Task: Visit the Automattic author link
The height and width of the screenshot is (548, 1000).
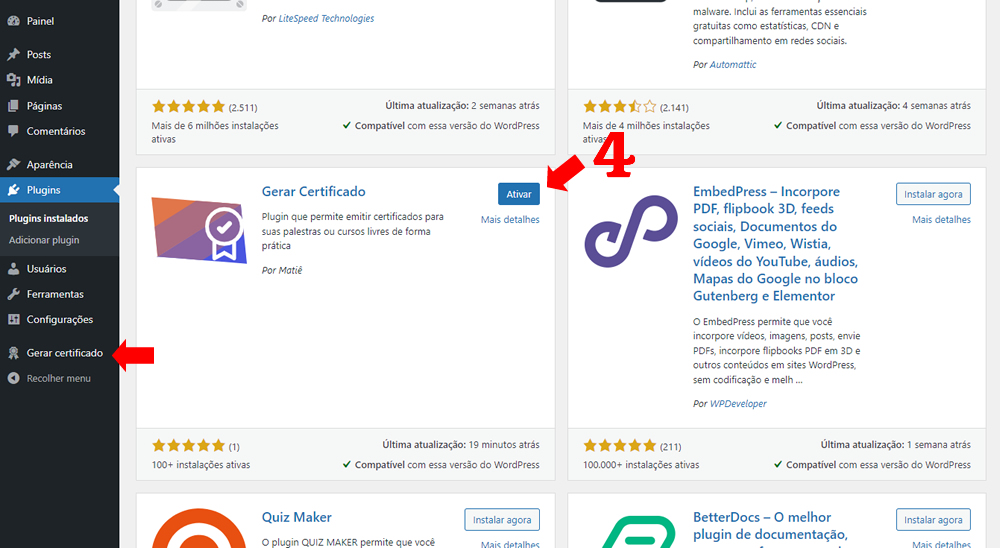Action: 733,64
